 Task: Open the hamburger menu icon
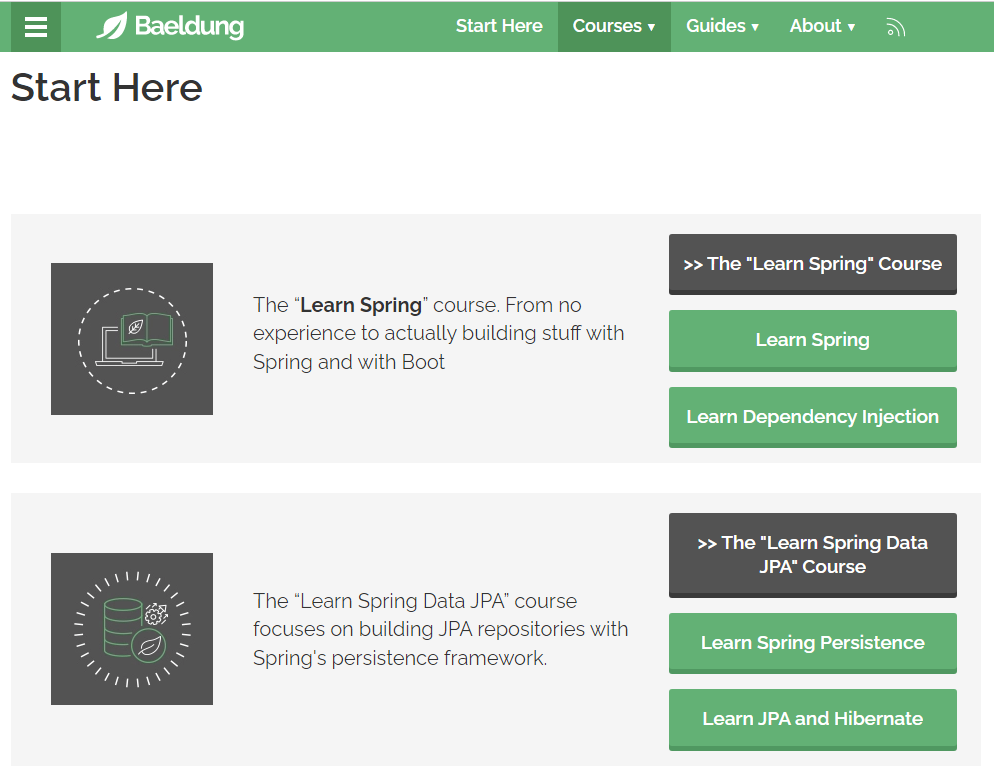coord(36,27)
